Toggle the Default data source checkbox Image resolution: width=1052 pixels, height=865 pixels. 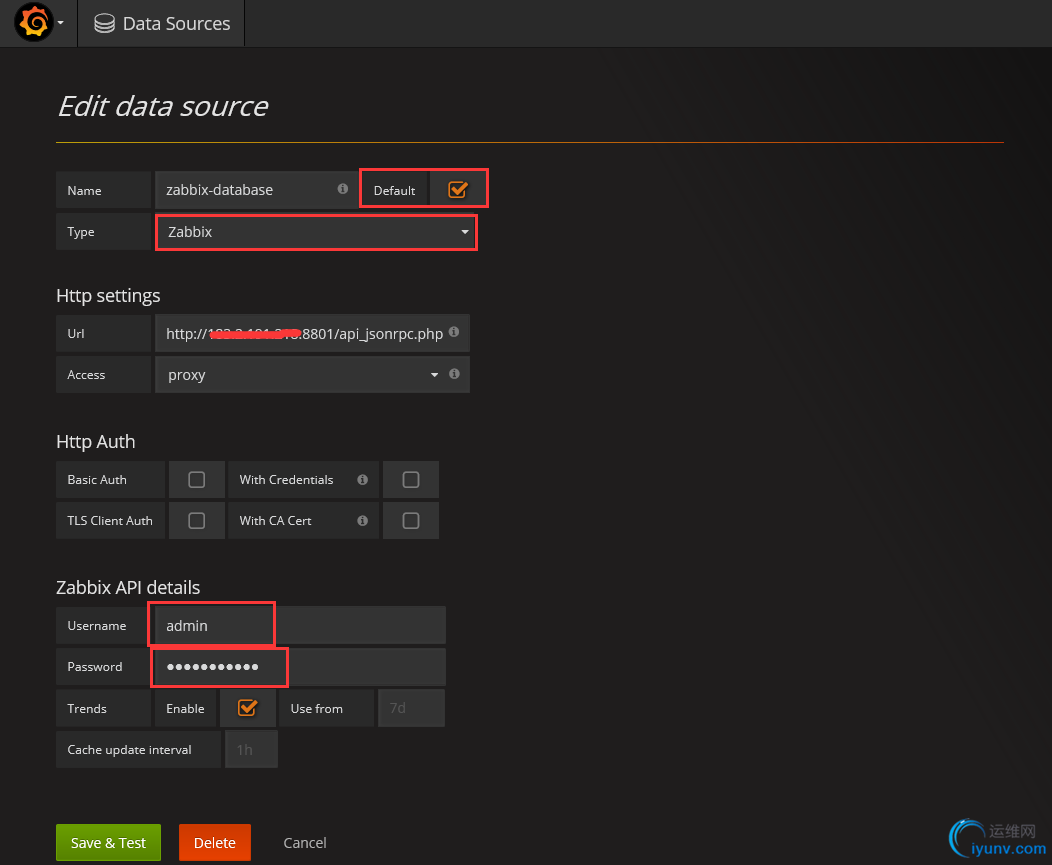coord(458,189)
